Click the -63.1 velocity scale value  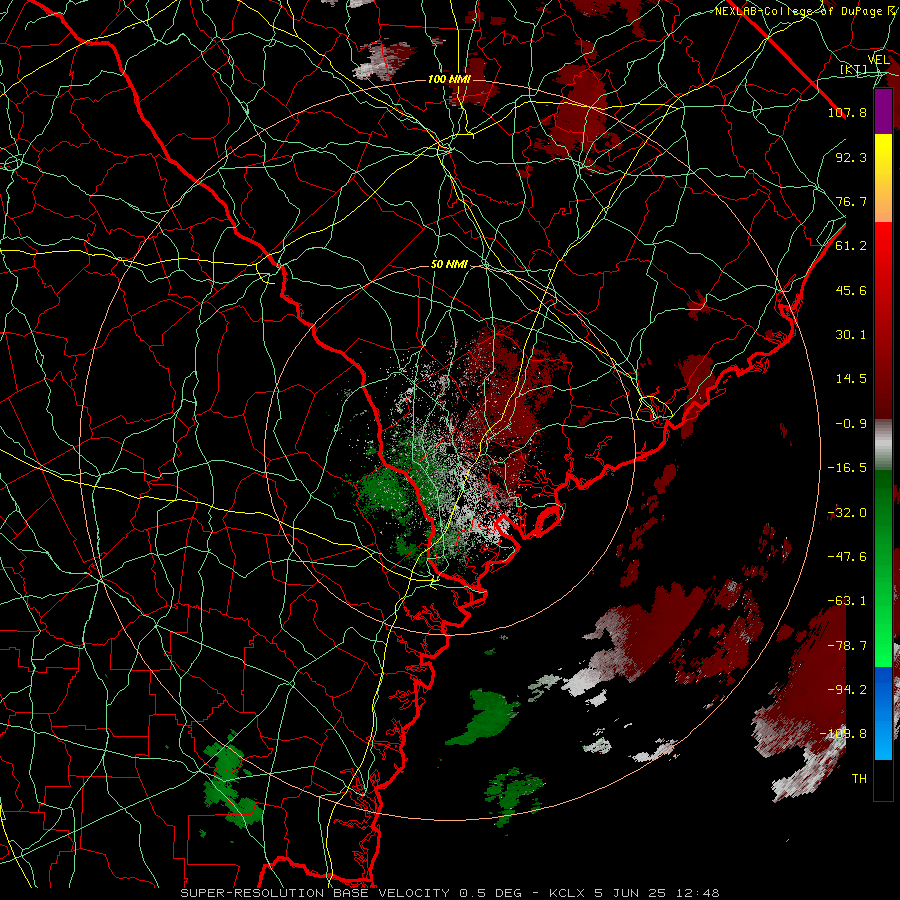[x=847, y=601]
